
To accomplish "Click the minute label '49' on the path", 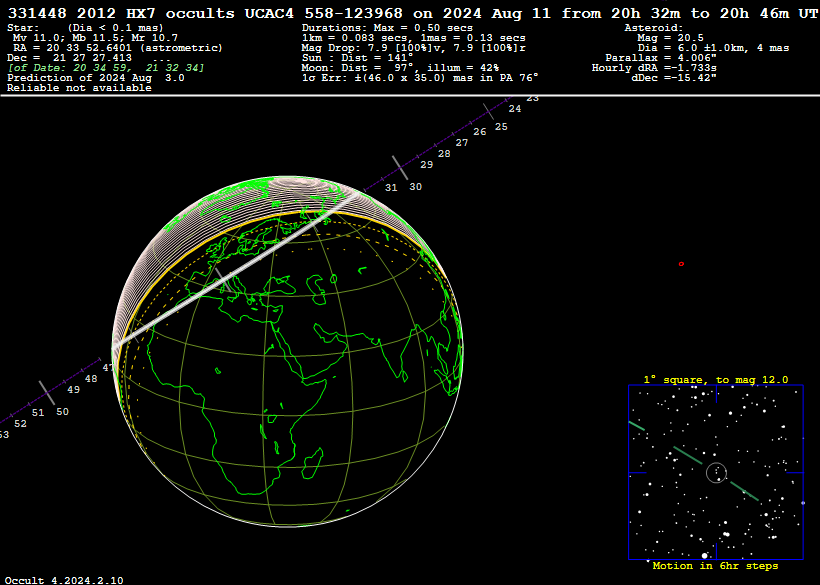I will click(74, 389).
